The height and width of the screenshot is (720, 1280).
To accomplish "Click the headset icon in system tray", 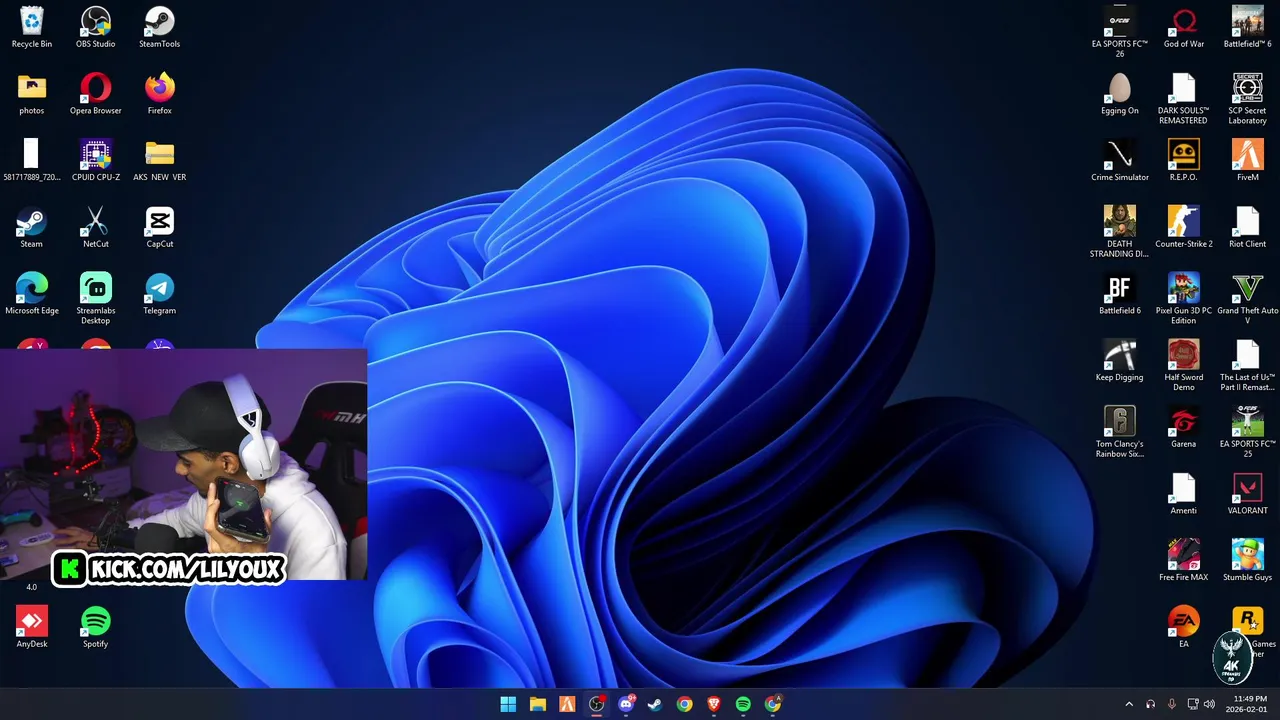I will [x=1151, y=704].
